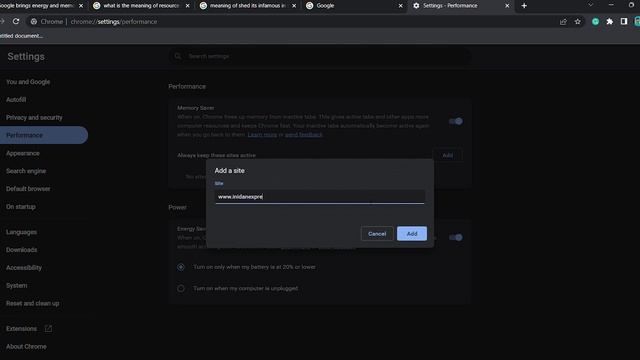Toggle the Energy Saver switch
Viewport: 640px width, 360px height.
[456, 238]
